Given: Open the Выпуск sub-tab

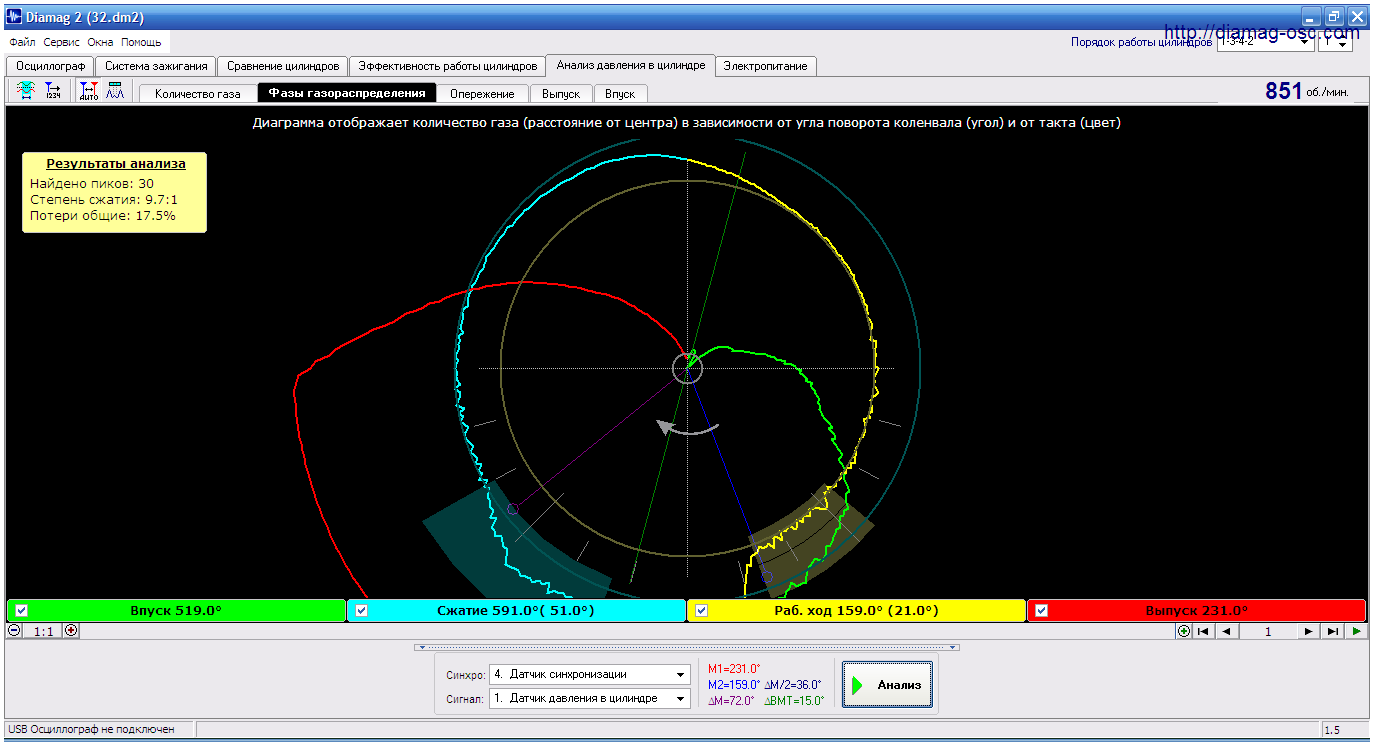Looking at the screenshot, I should [x=560, y=93].
